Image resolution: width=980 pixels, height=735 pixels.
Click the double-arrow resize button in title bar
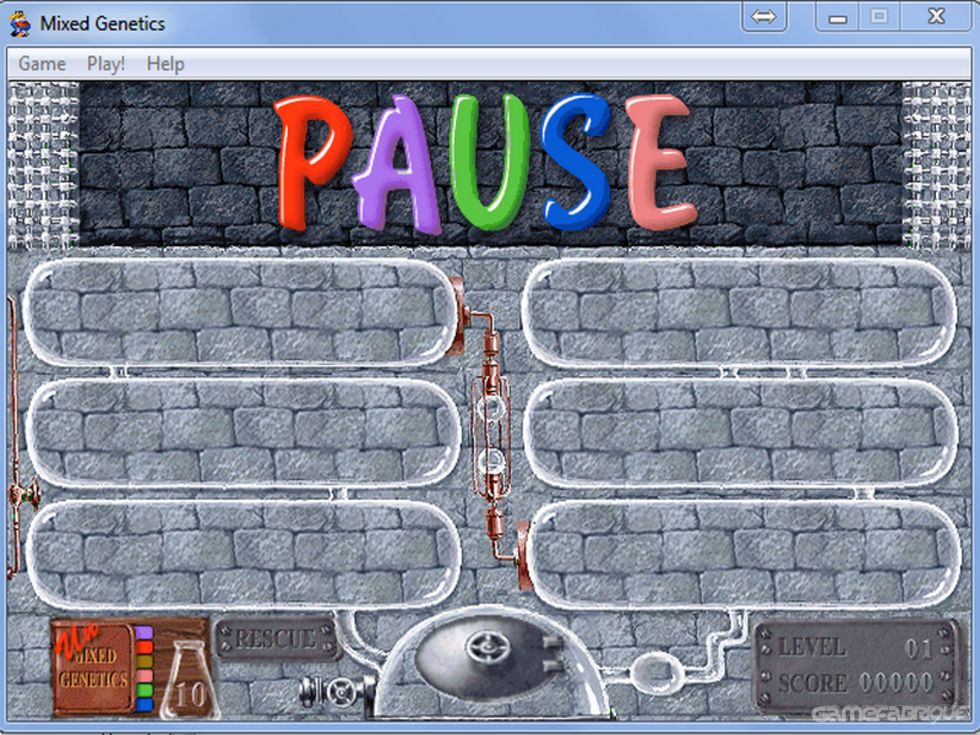pyautogui.click(x=763, y=16)
